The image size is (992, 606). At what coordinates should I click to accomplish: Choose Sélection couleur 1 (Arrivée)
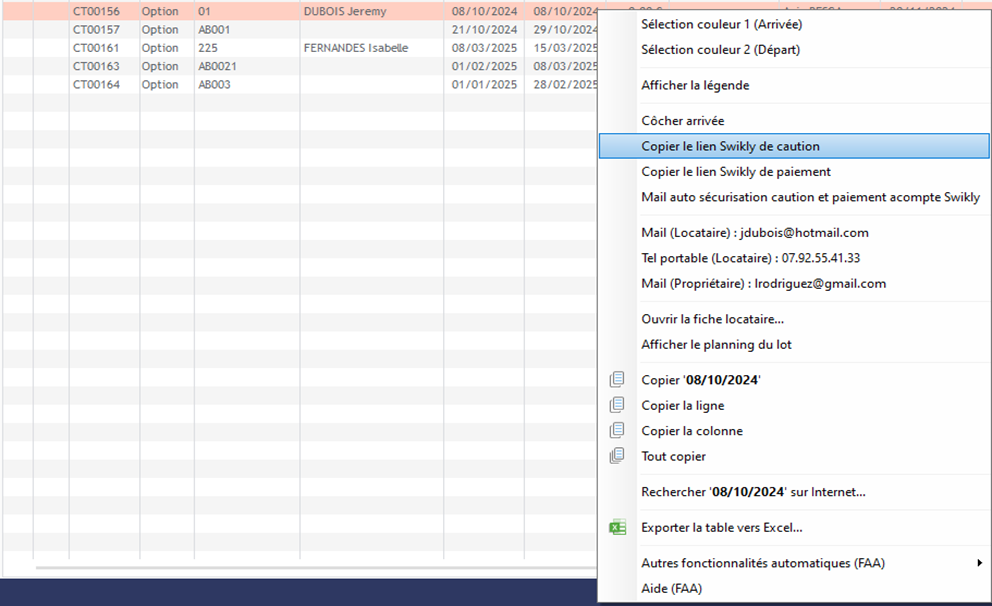[x=721, y=24]
